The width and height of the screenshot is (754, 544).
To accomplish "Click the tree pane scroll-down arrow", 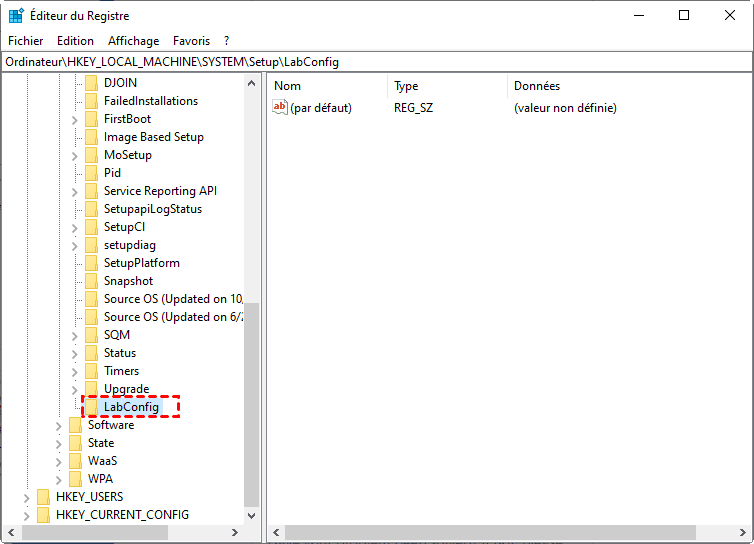I will (x=251, y=515).
